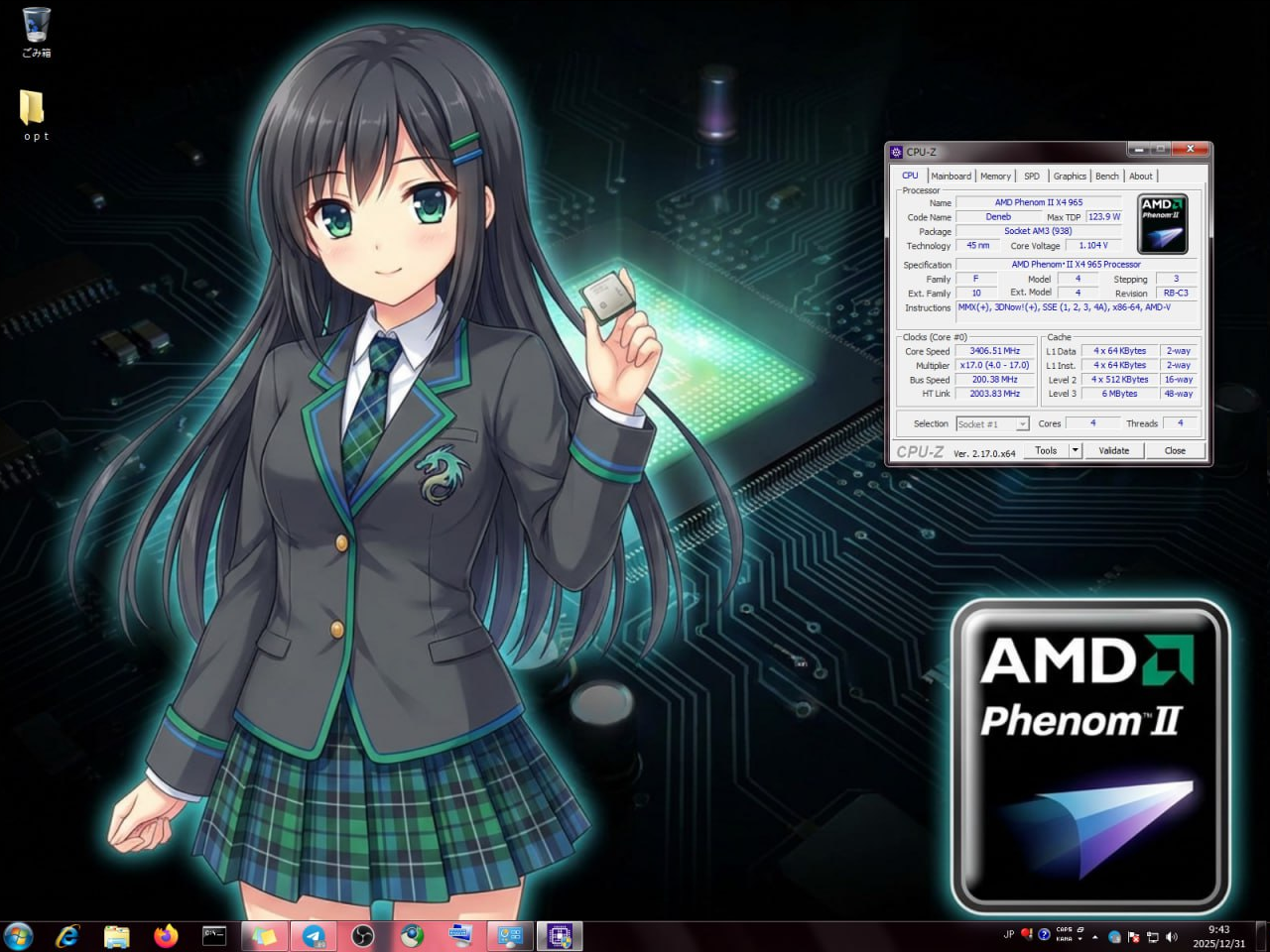Open the command prompt taskbar icon
This screenshot has width=1270, height=952.
(x=214, y=936)
